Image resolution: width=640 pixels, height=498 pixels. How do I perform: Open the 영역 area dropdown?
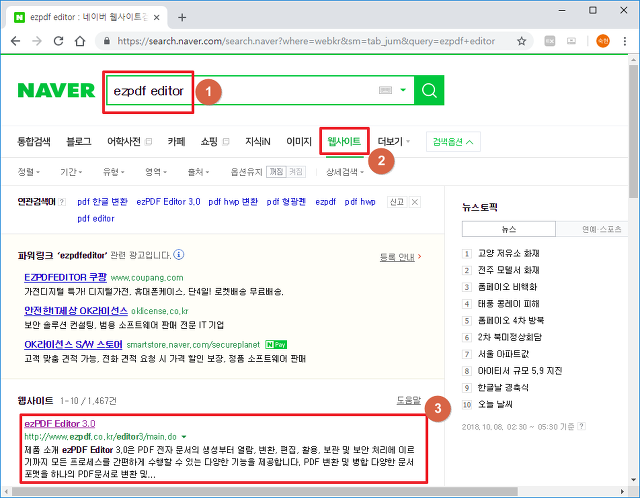[156, 172]
